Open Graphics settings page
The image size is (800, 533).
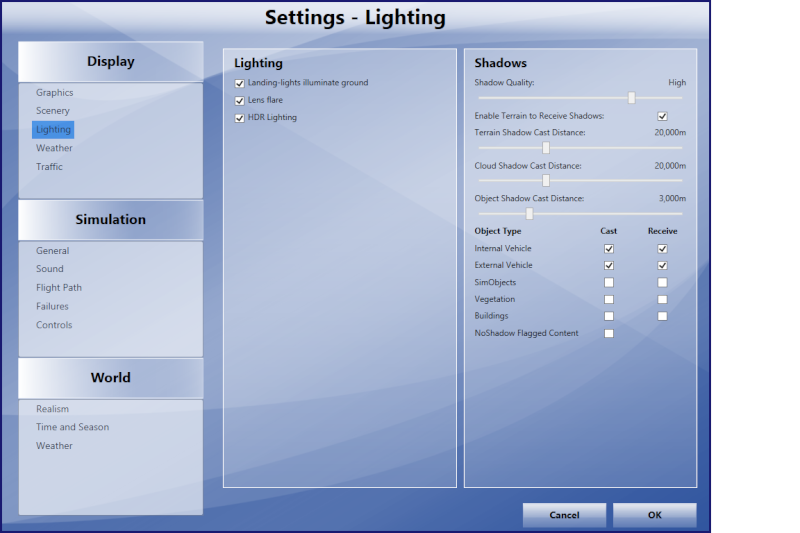pos(55,93)
